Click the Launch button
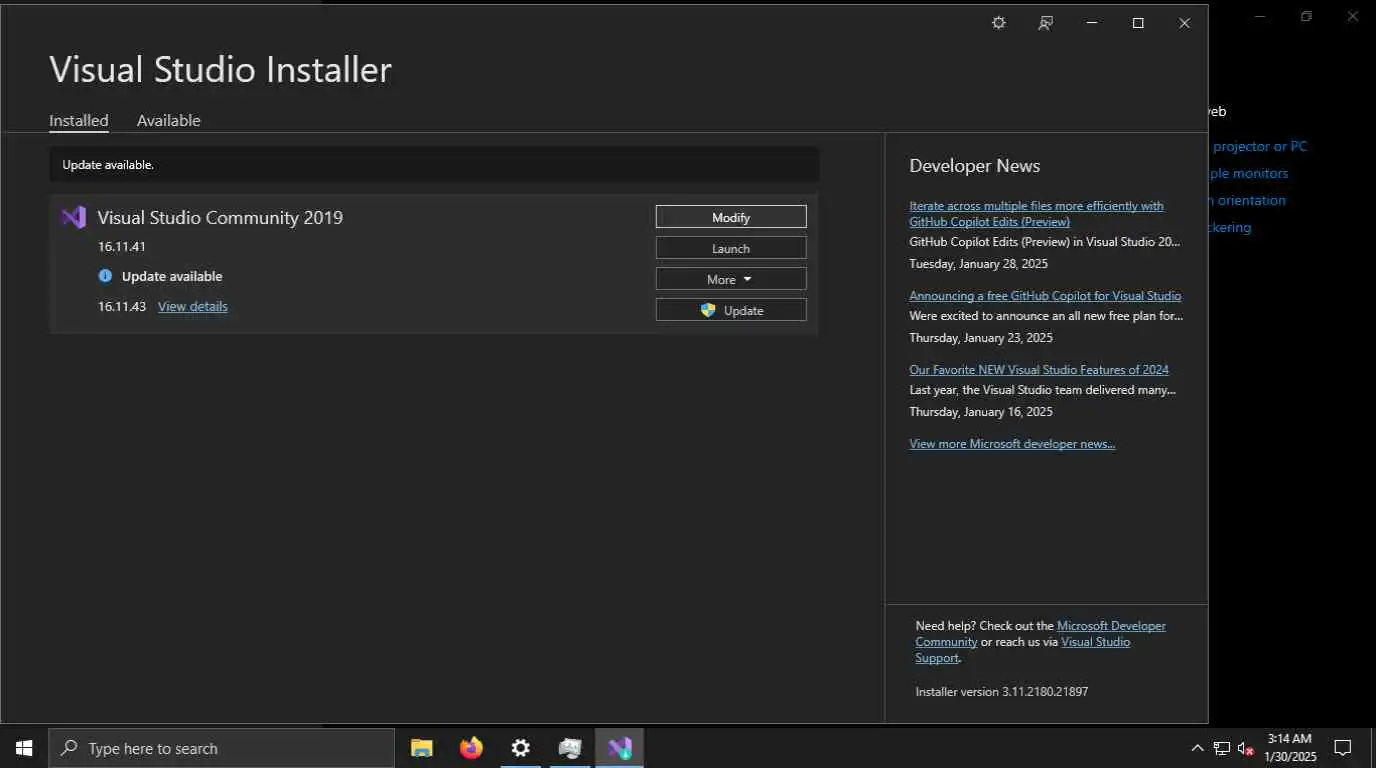The image size is (1376, 768). (731, 248)
